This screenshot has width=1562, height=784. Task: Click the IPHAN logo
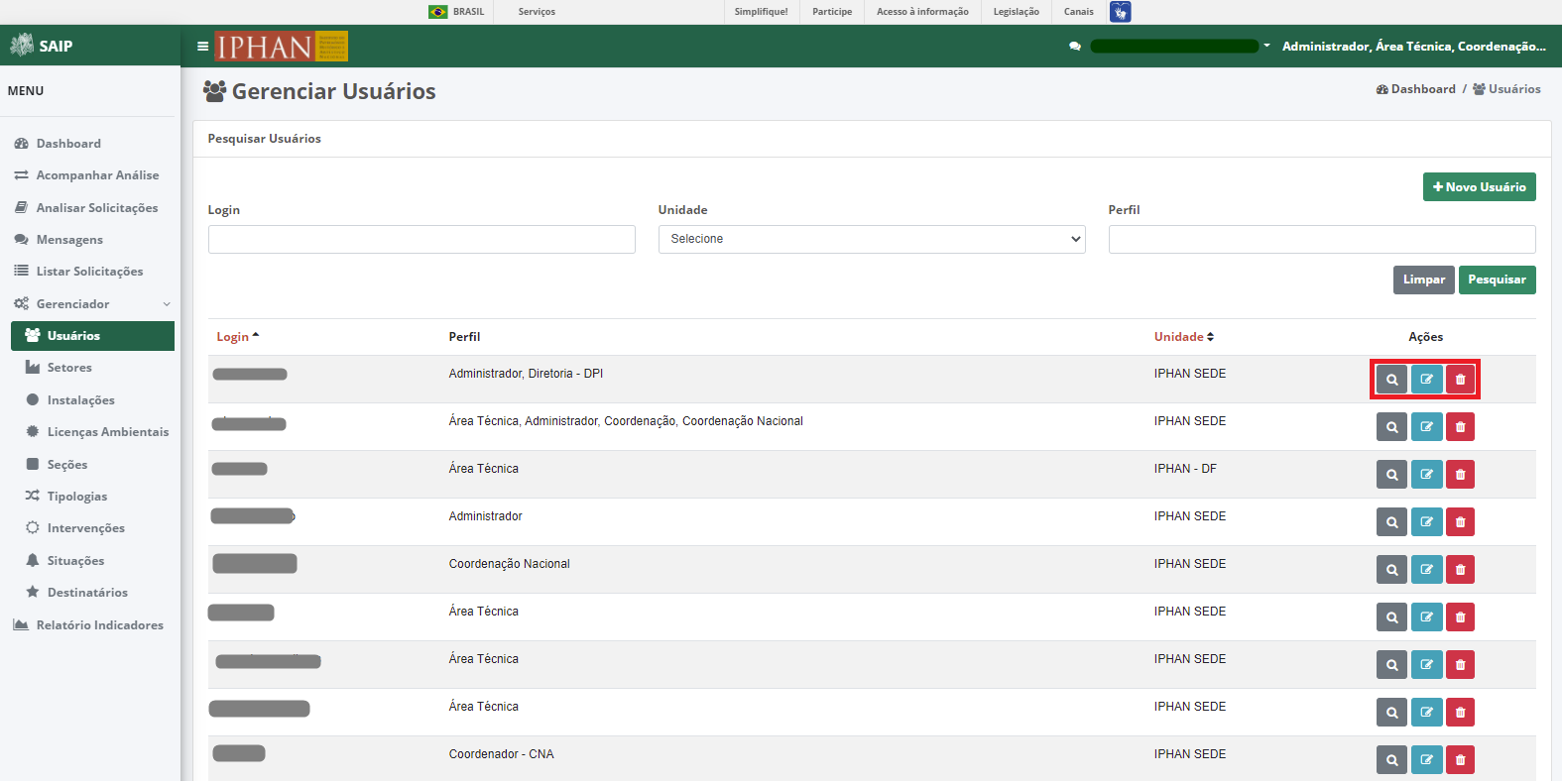point(282,47)
